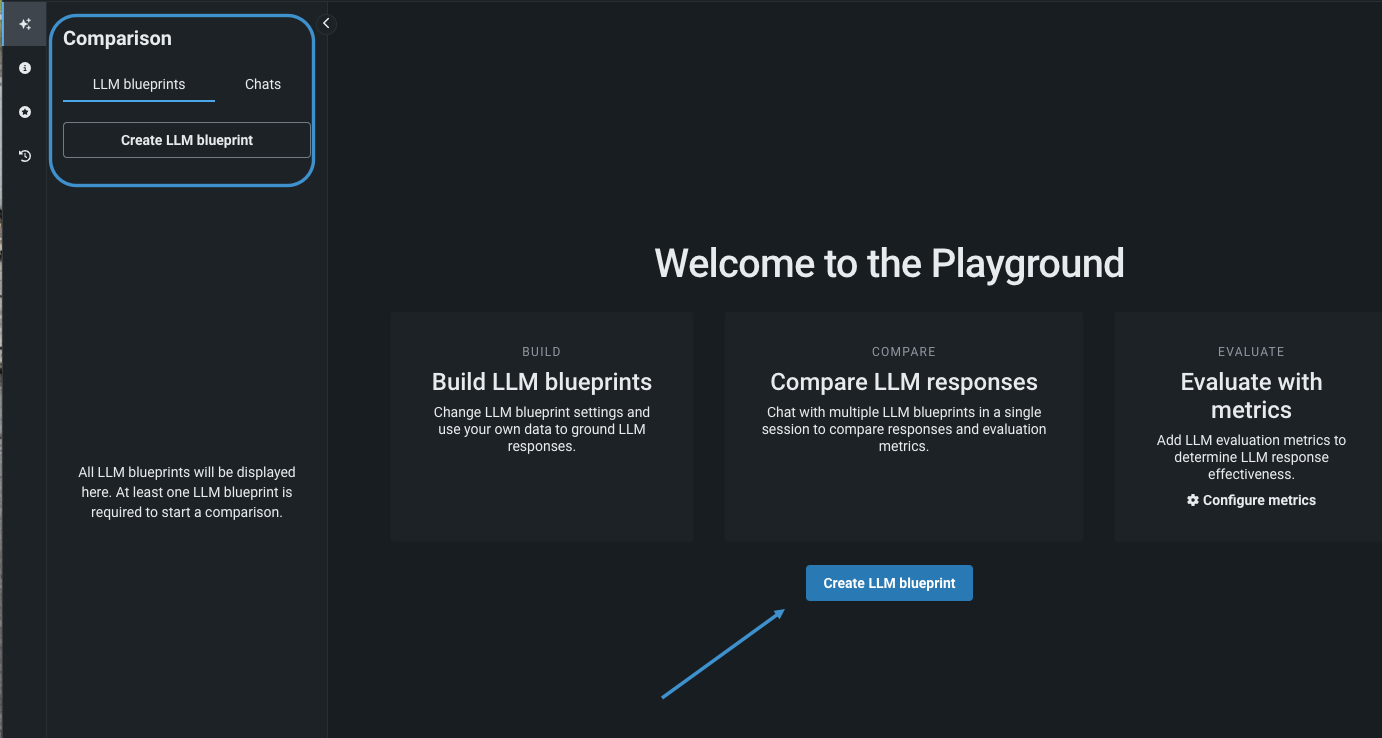Click the Comparison panel title

[117, 39]
